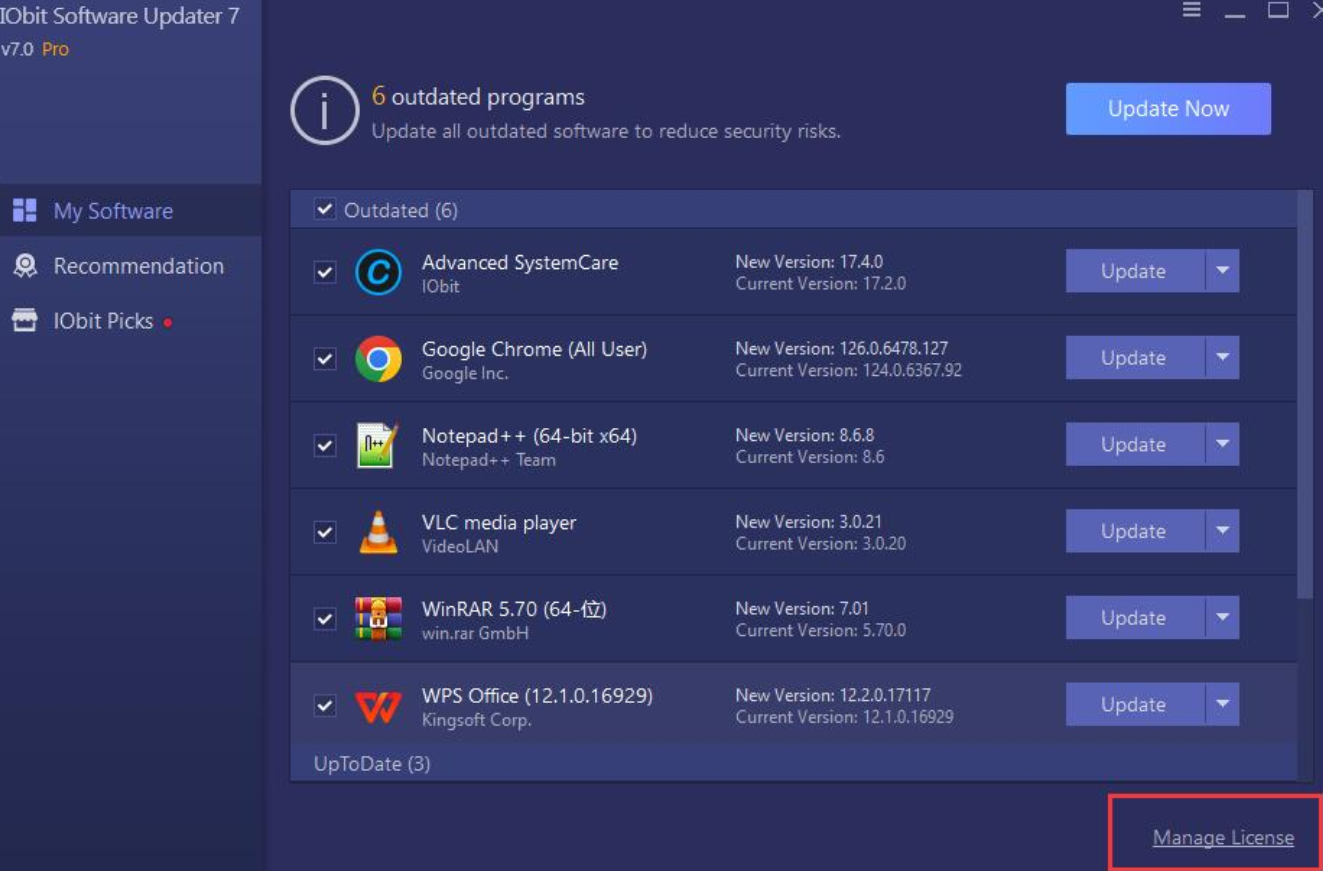This screenshot has height=871, width=1323.
Task: Uncheck WPS Office checkbox
Action: coord(325,705)
